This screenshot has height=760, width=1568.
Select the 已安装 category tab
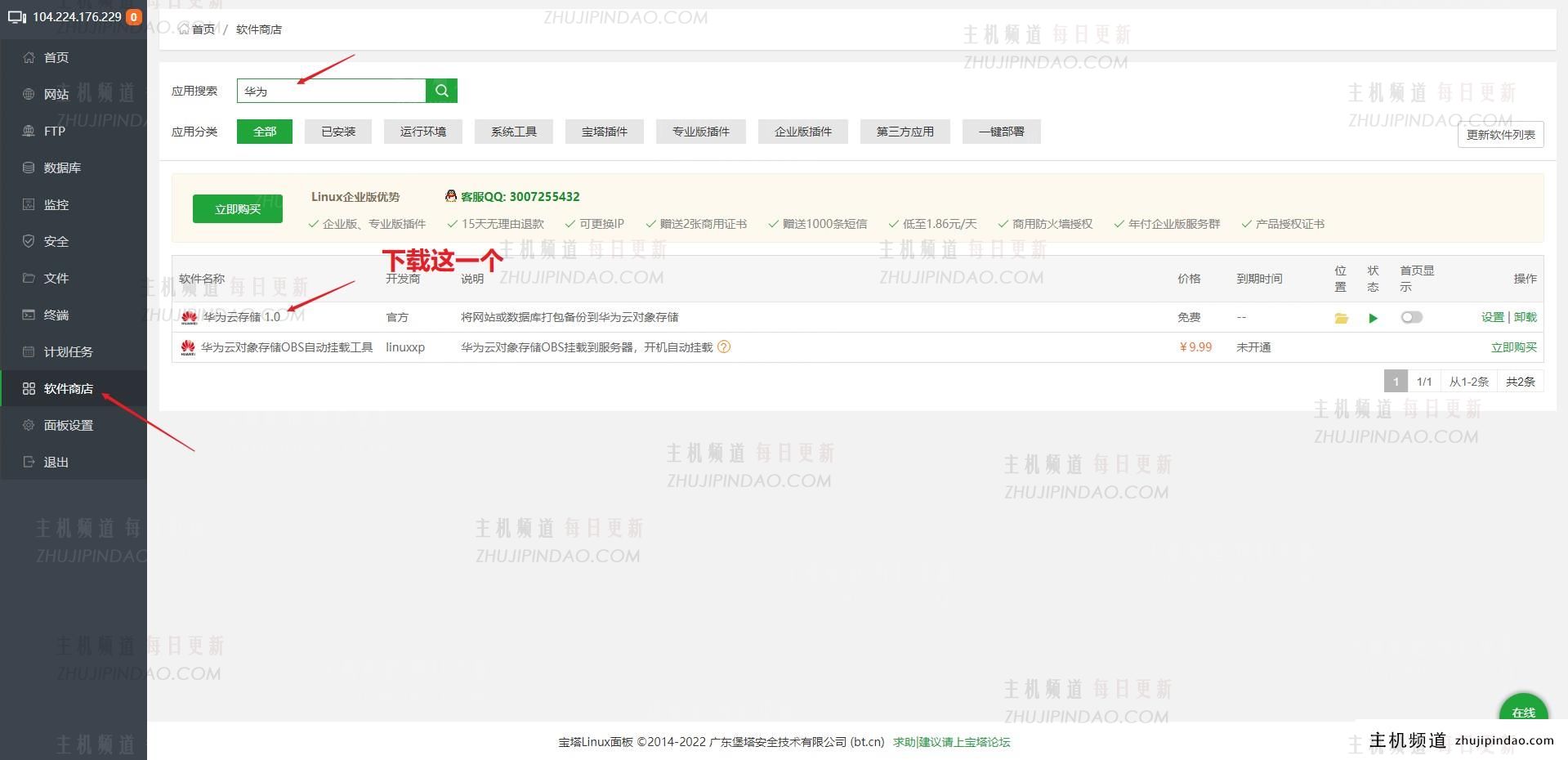coord(338,132)
